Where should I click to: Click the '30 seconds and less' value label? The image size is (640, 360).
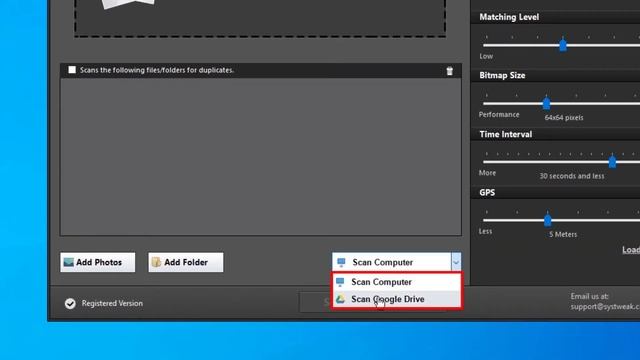pyautogui.click(x=572, y=176)
